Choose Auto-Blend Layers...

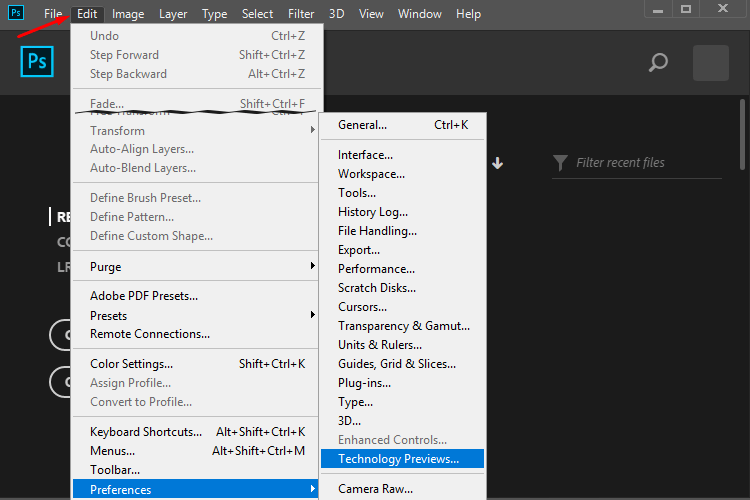click(x=195, y=168)
